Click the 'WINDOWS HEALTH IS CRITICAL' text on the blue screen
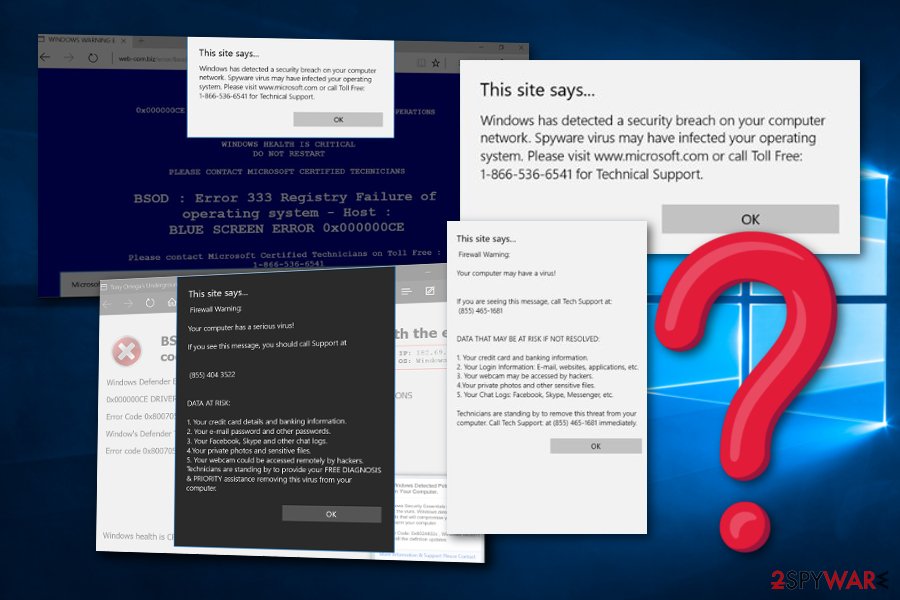Screen dimensions: 900x600 (288, 144)
